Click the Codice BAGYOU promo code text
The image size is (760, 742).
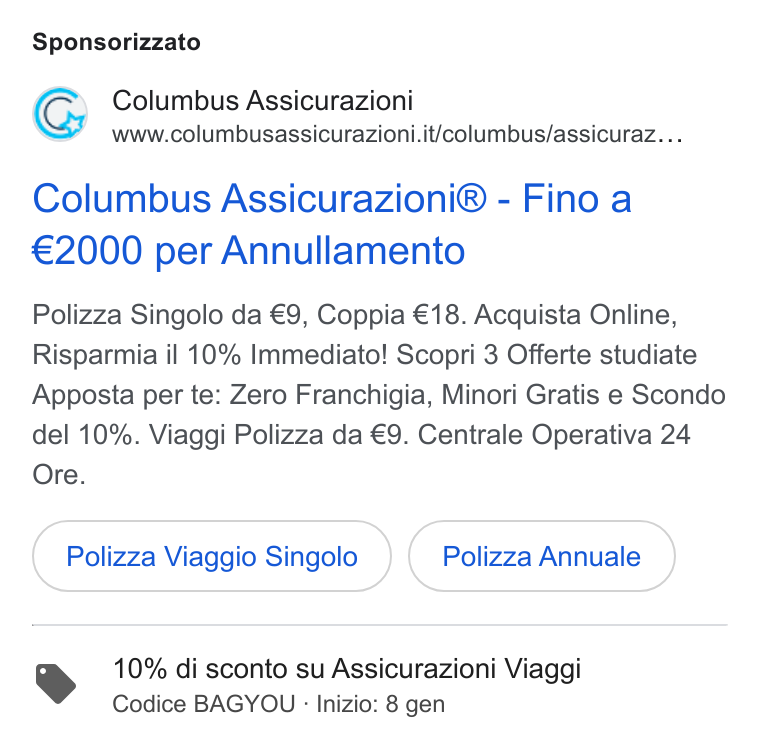click(204, 704)
